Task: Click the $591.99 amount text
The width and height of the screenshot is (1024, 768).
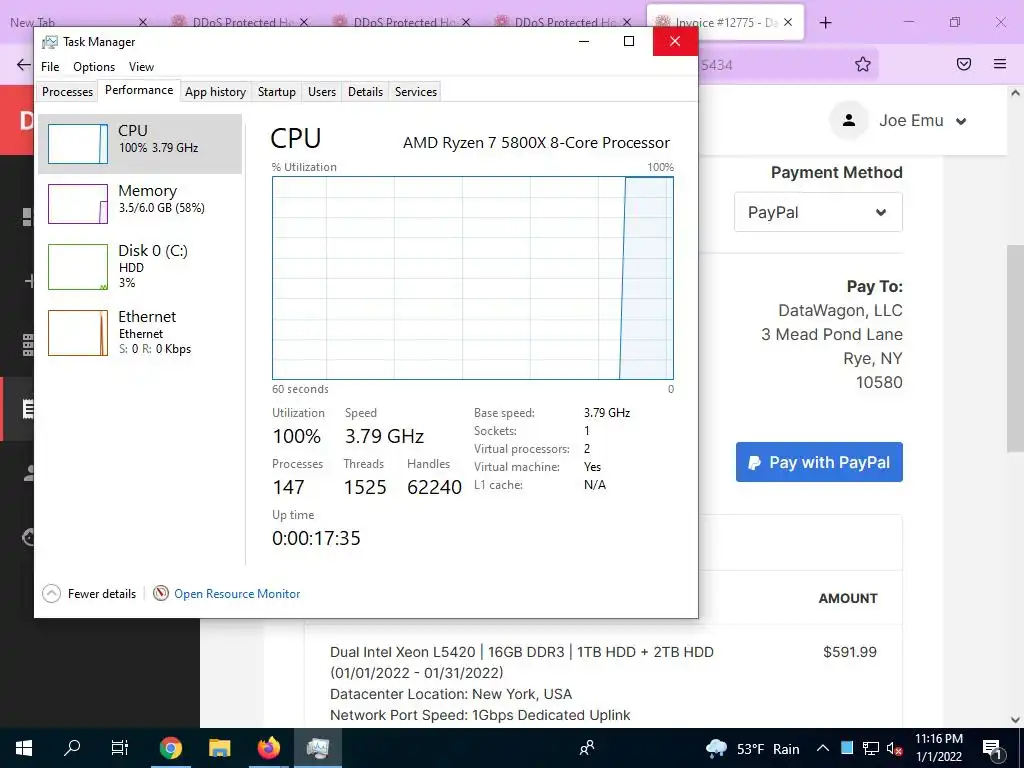Action: tap(850, 652)
